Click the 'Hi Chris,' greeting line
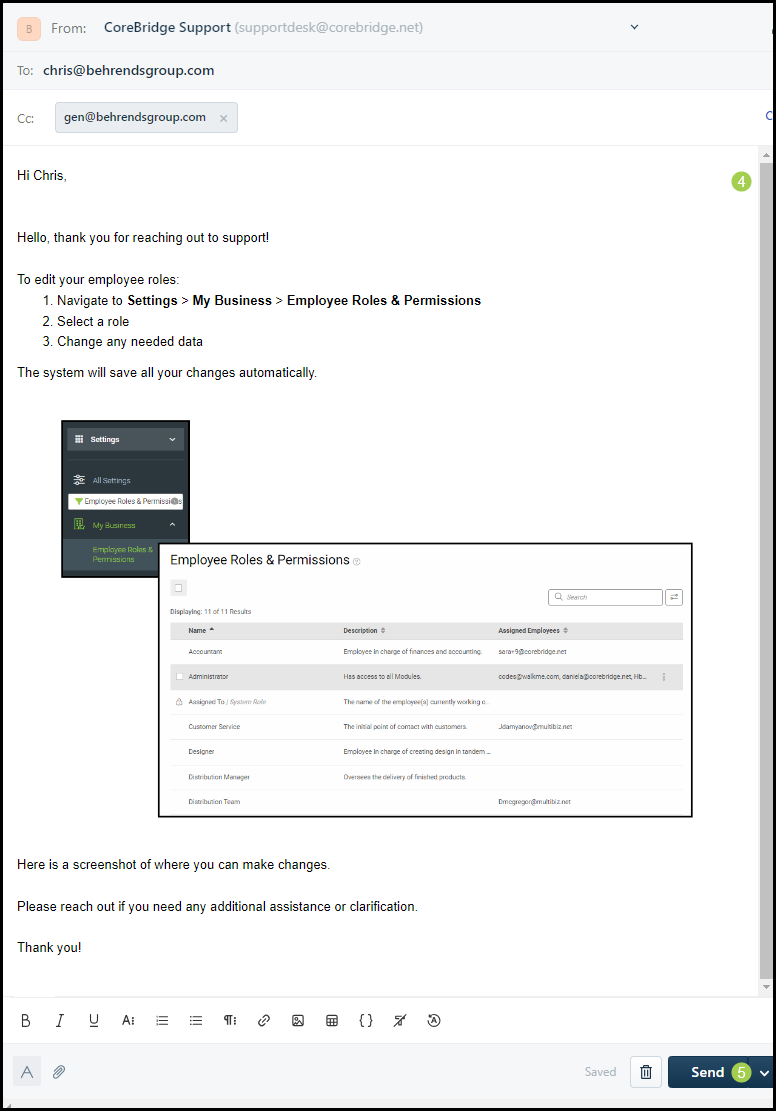This screenshot has width=776, height=1111. pyautogui.click(x=42, y=175)
